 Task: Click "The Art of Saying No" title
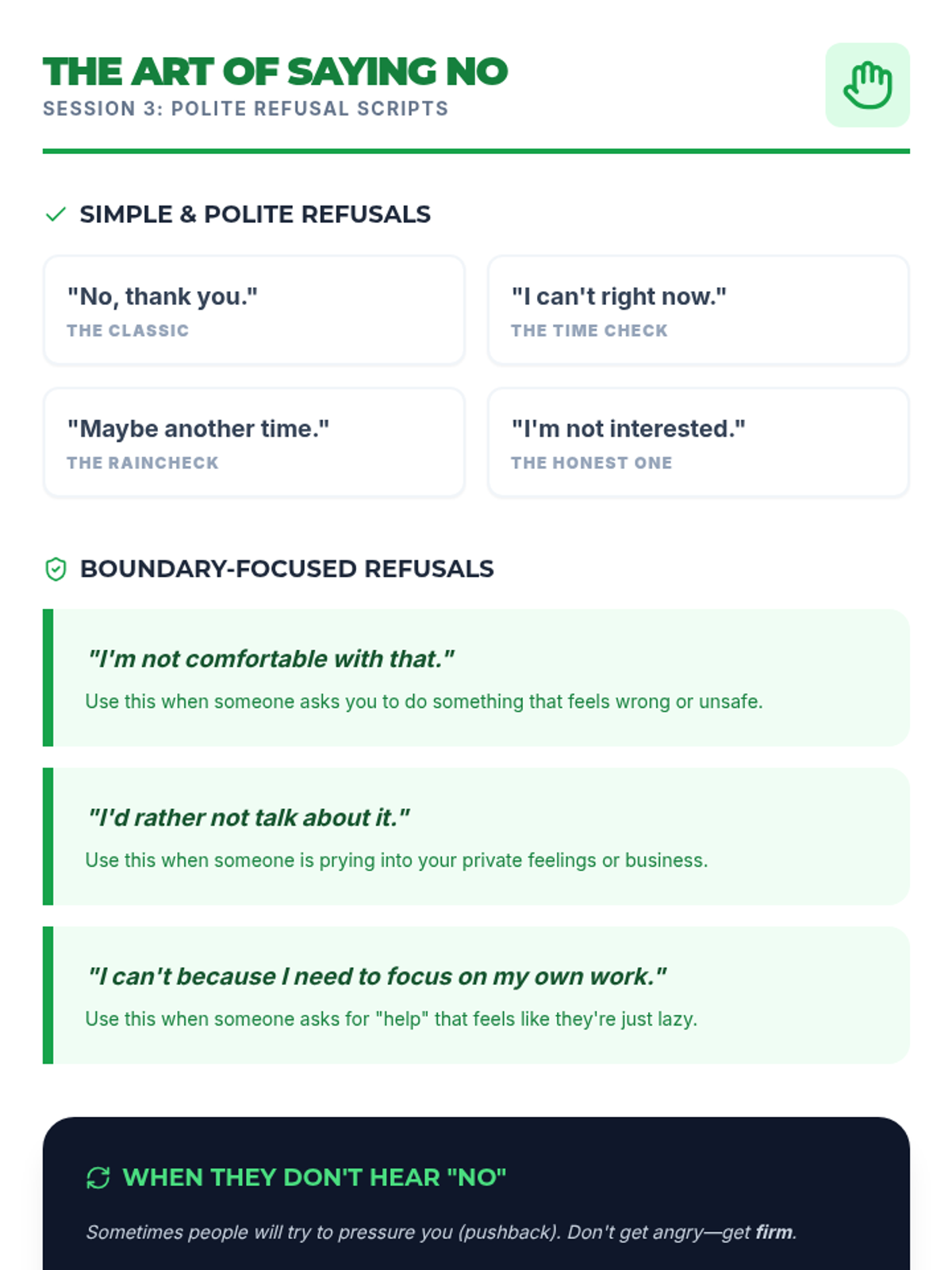[x=275, y=72]
